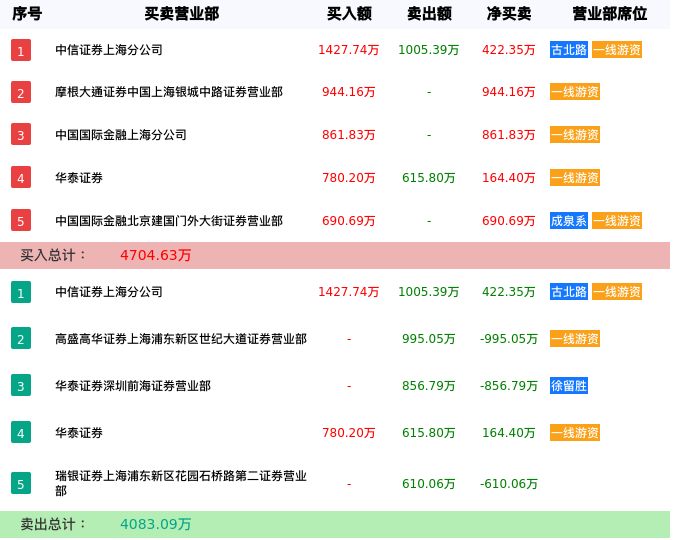Click green rank badge number 3
Viewport: 676px width, 540px height.
[21, 386]
